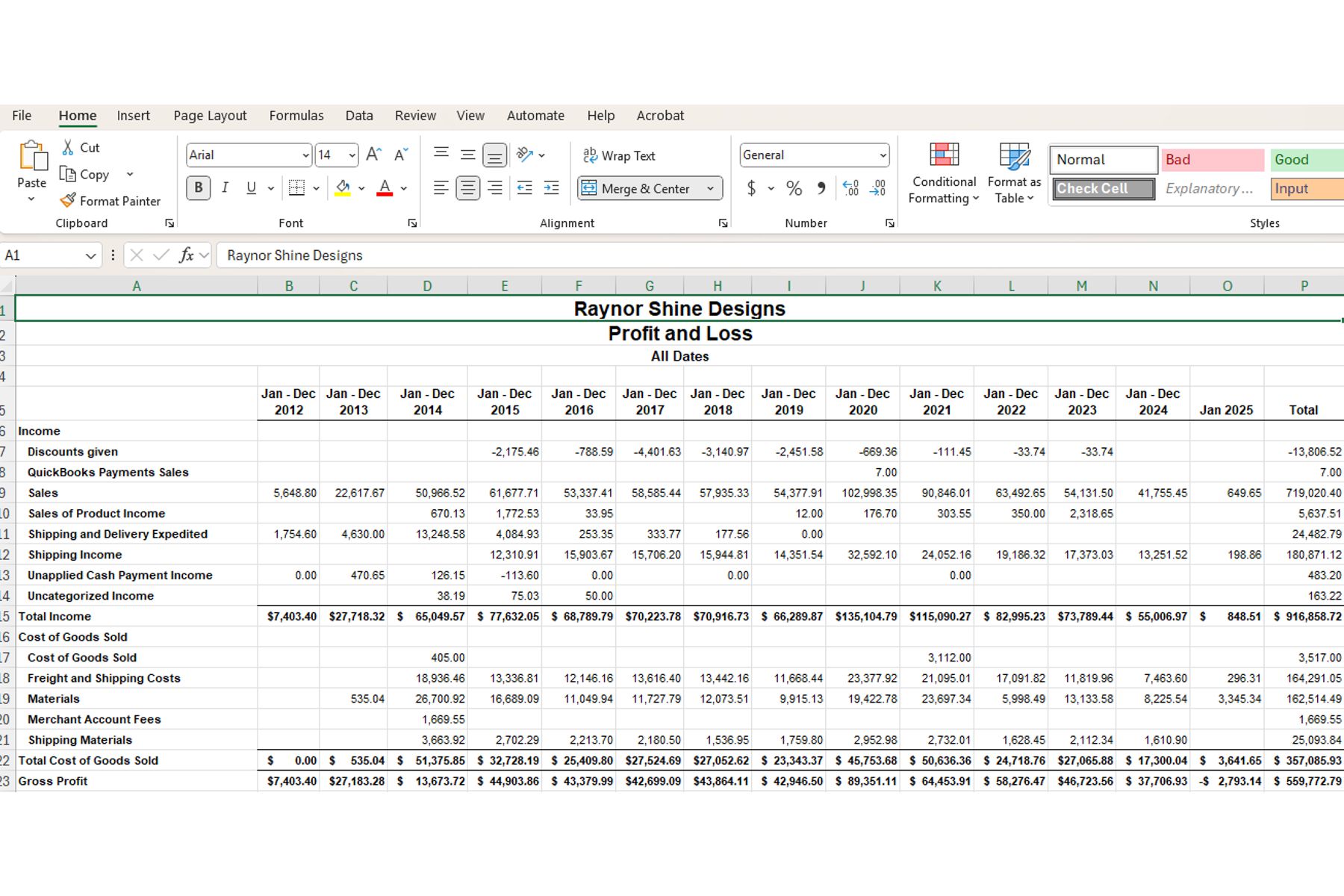Expand the Copy options arrow
The width and height of the screenshot is (1344, 896).
pos(130,174)
